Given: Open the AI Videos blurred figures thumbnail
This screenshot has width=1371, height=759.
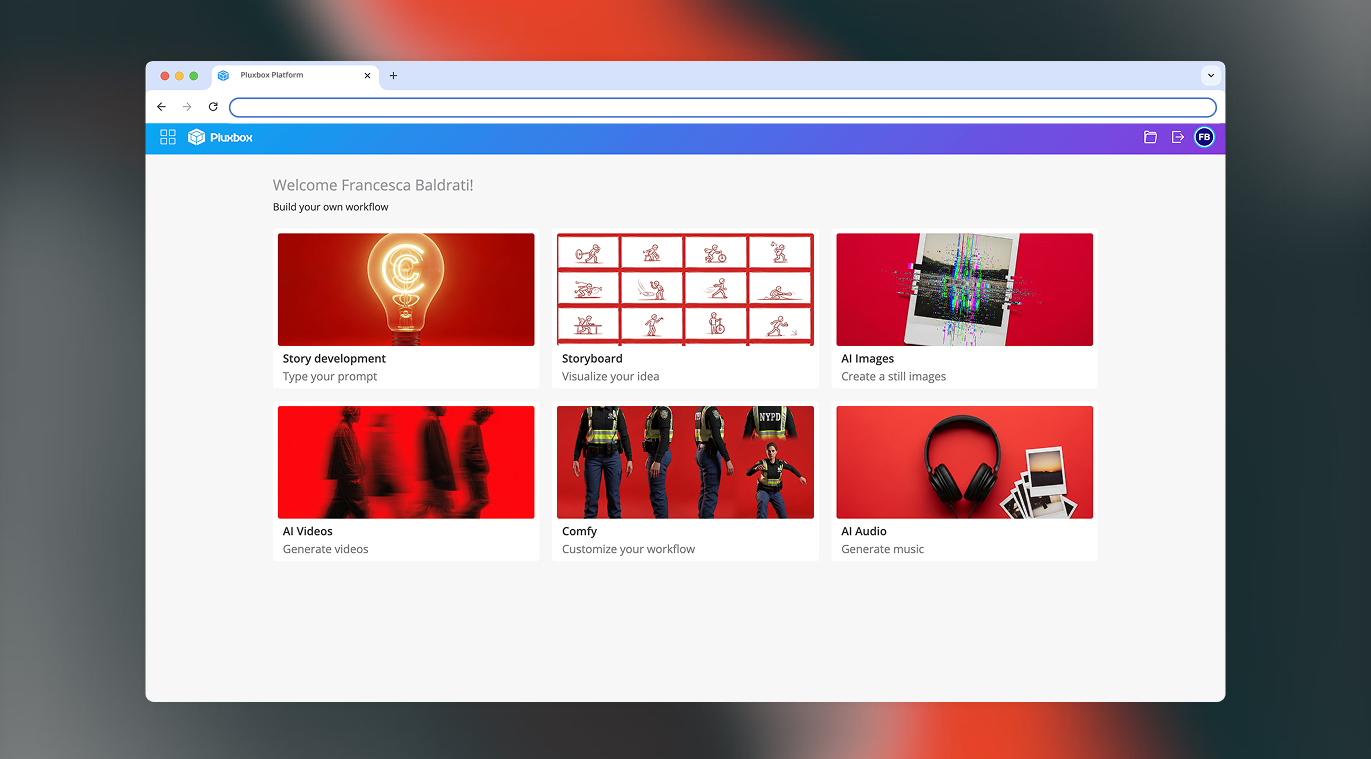Looking at the screenshot, I should [406, 462].
